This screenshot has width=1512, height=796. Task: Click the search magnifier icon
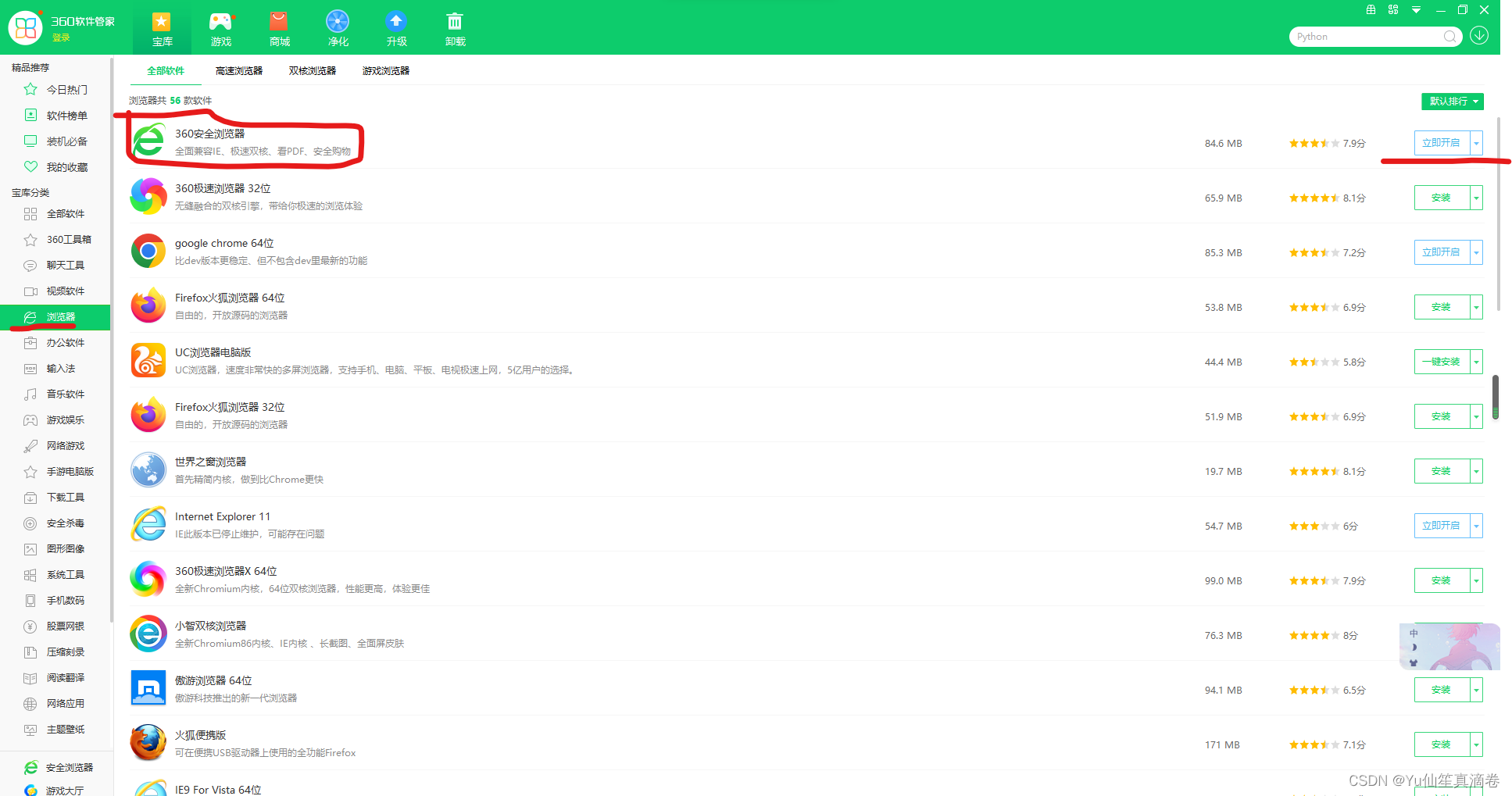click(1449, 37)
